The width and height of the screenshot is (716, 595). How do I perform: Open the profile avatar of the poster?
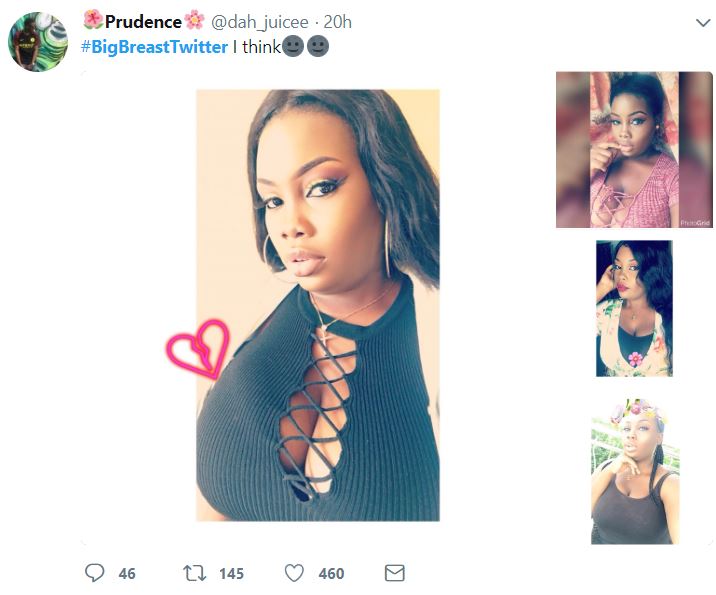point(38,42)
